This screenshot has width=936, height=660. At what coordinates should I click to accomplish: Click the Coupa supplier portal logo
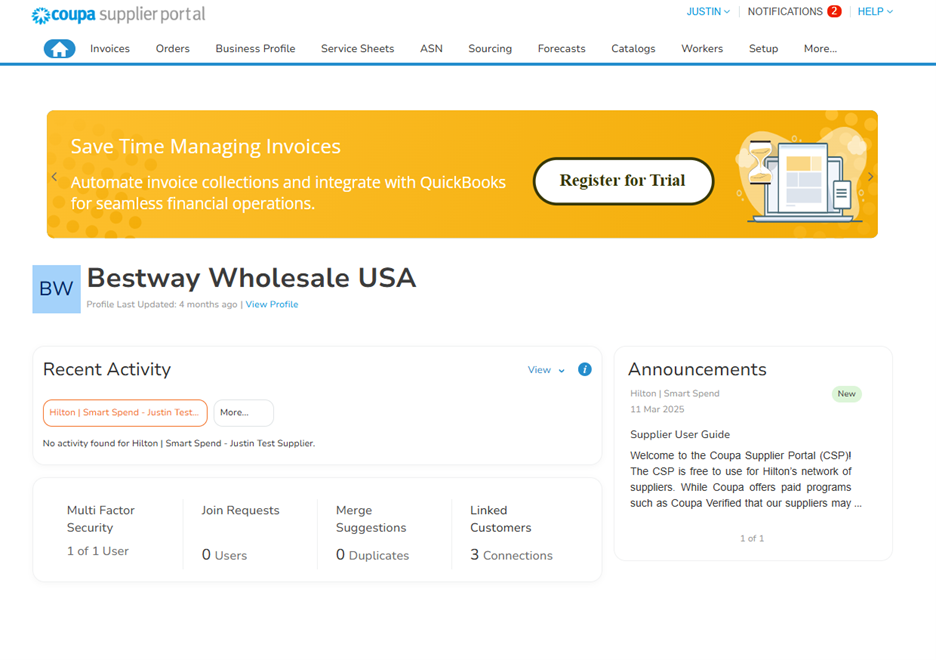118,15
